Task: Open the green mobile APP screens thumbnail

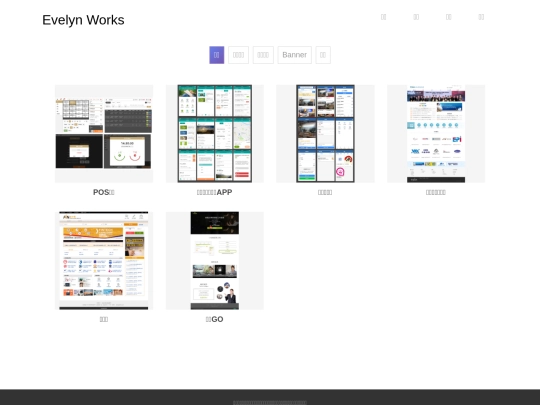Action: (215, 134)
